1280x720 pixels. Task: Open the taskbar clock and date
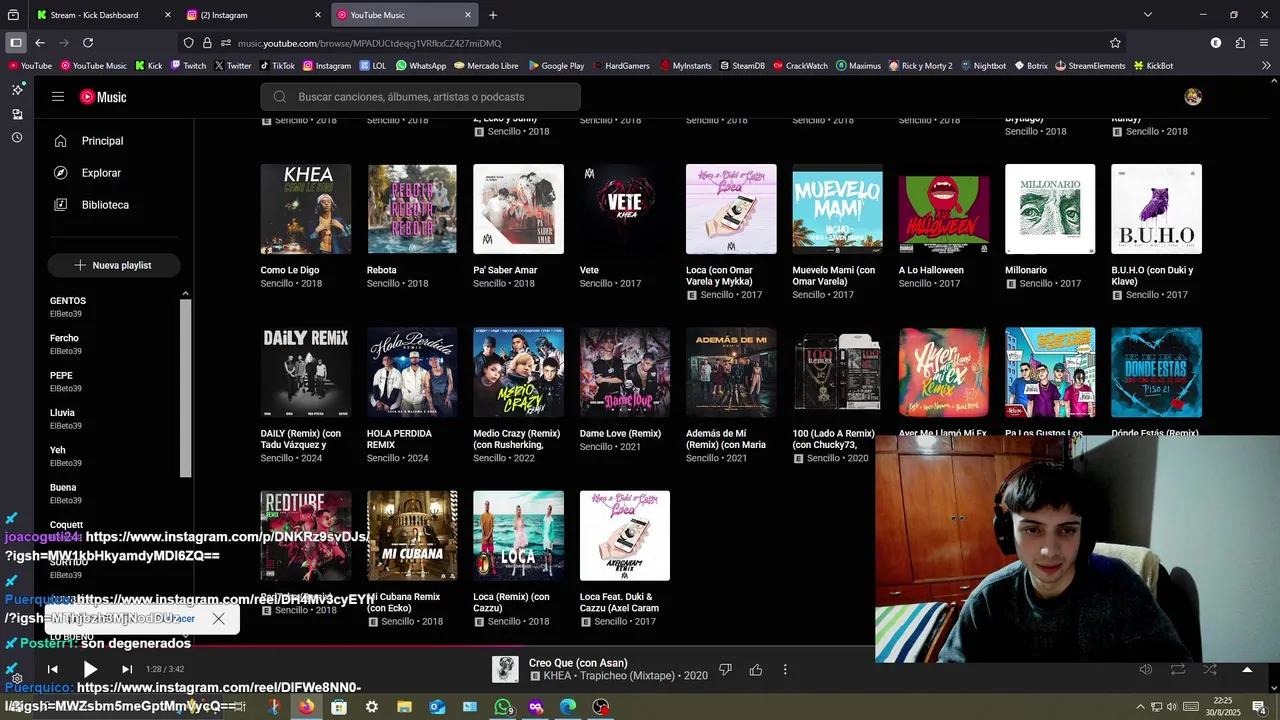pyautogui.click(x=1222, y=706)
